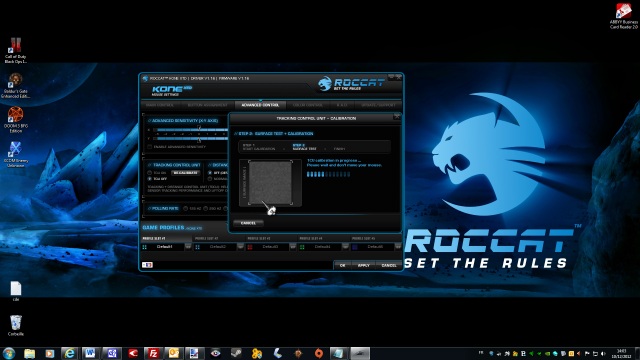The width and height of the screenshot is (640, 360).
Task: Open Windows Explorer from the taskbar
Action: coord(29,353)
